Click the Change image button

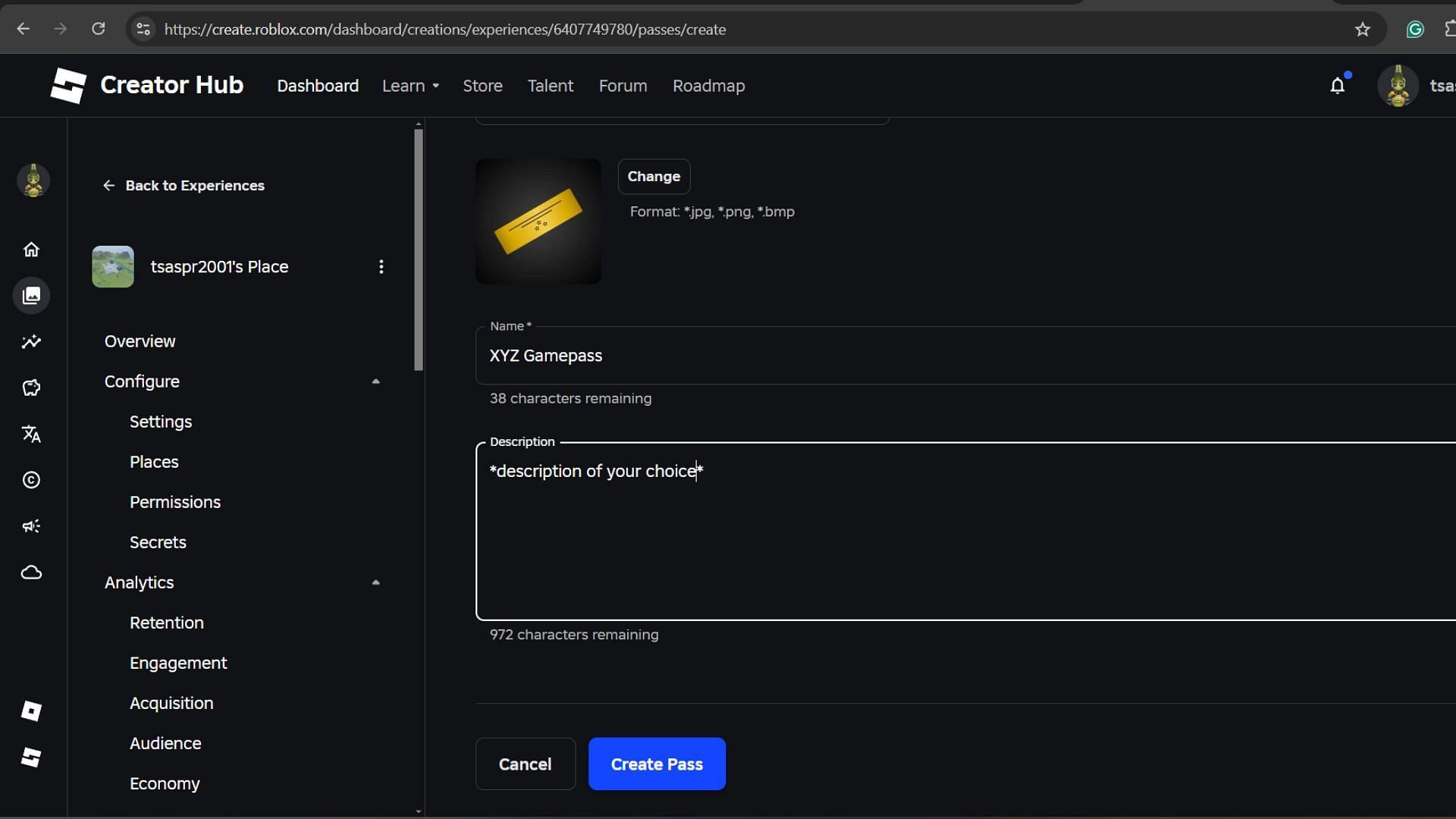[x=654, y=176]
